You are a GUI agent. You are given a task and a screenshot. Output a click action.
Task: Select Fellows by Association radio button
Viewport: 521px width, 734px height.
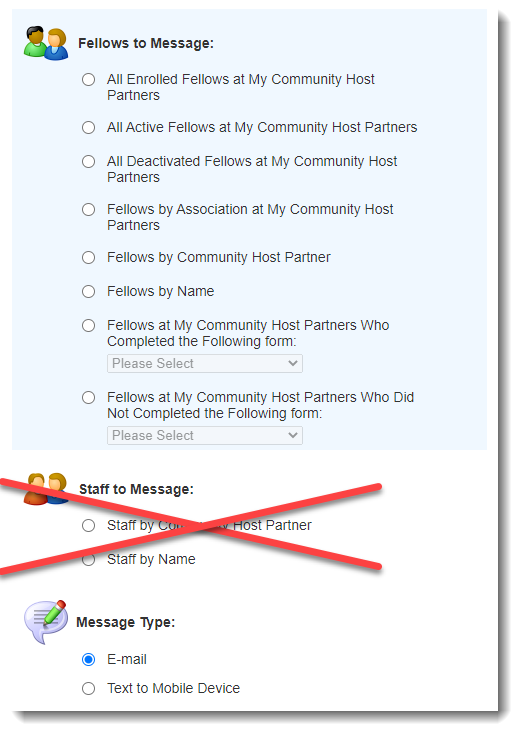click(x=88, y=209)
